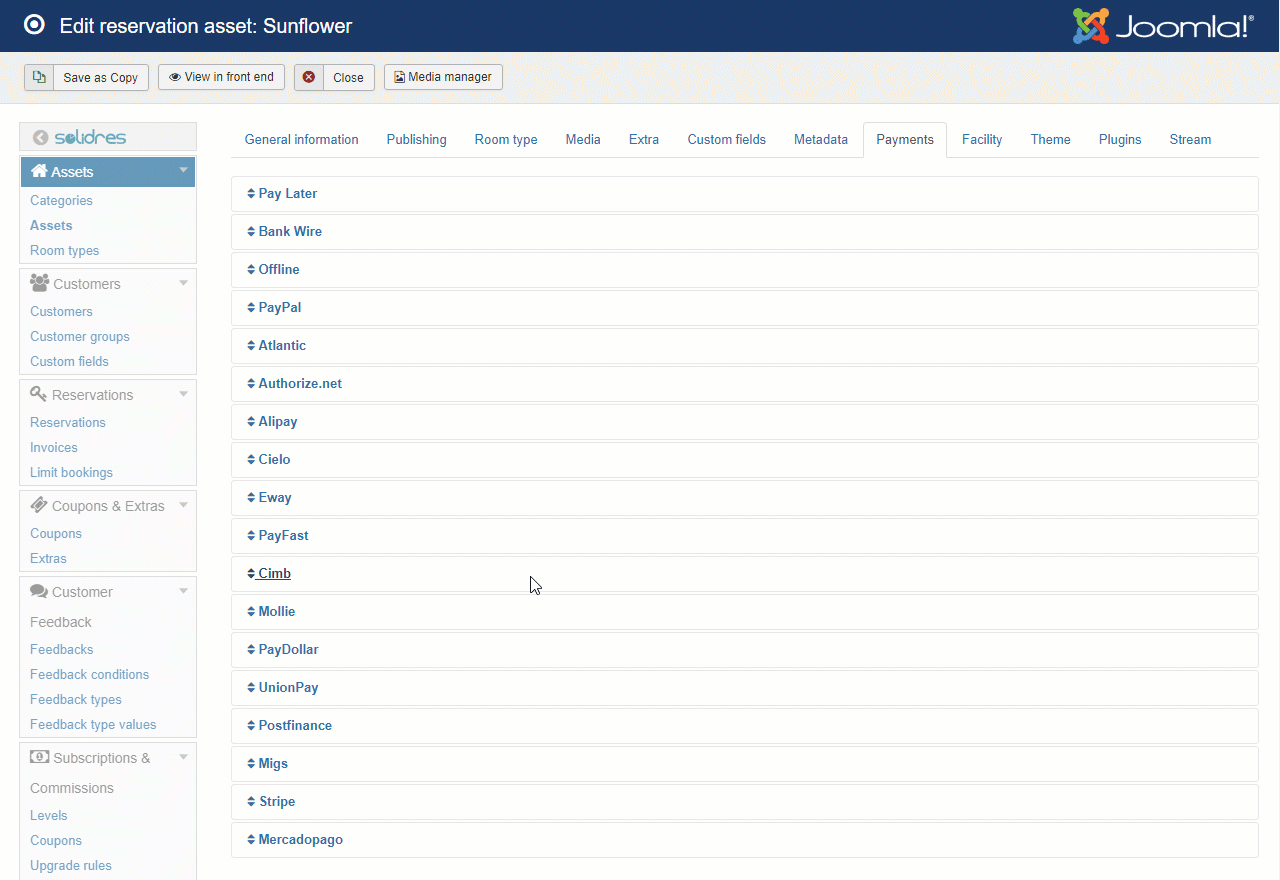Click the tag icon next to Coupons & Extras
Screen dimensions: 1280x880
[x=38, y=505]
